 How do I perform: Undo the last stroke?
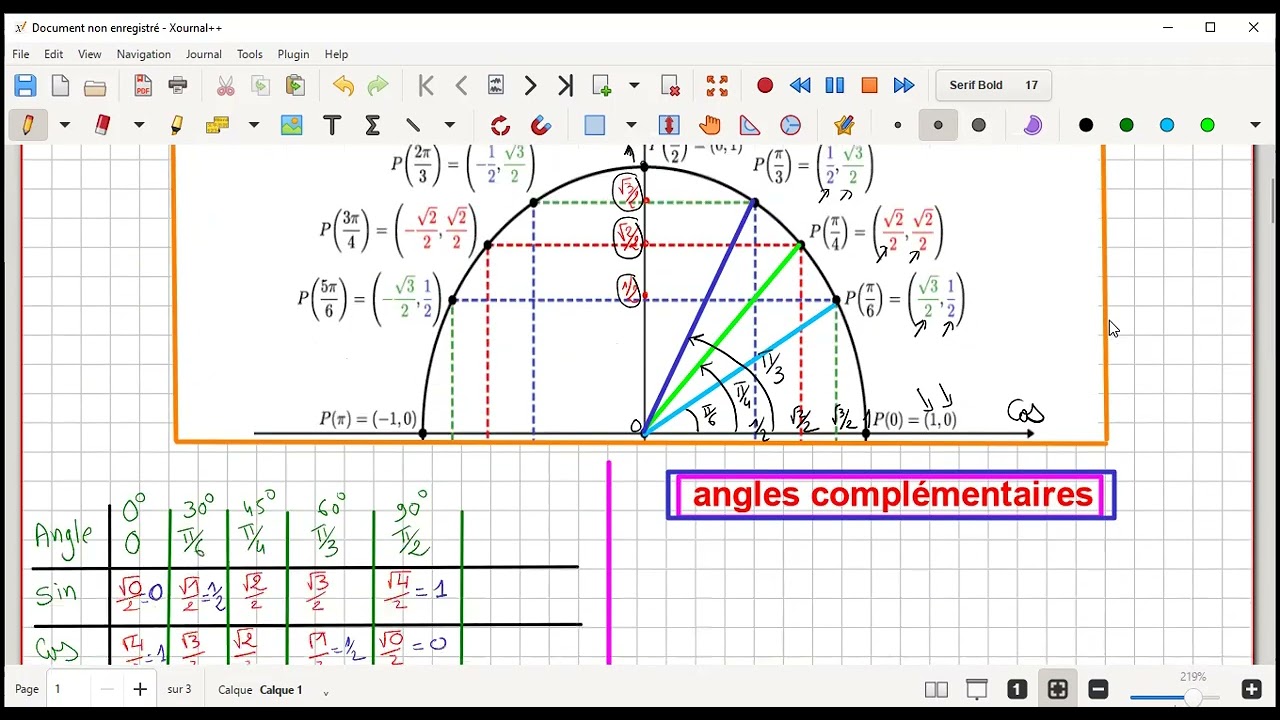pyautogui.click(x=343, y=86)
